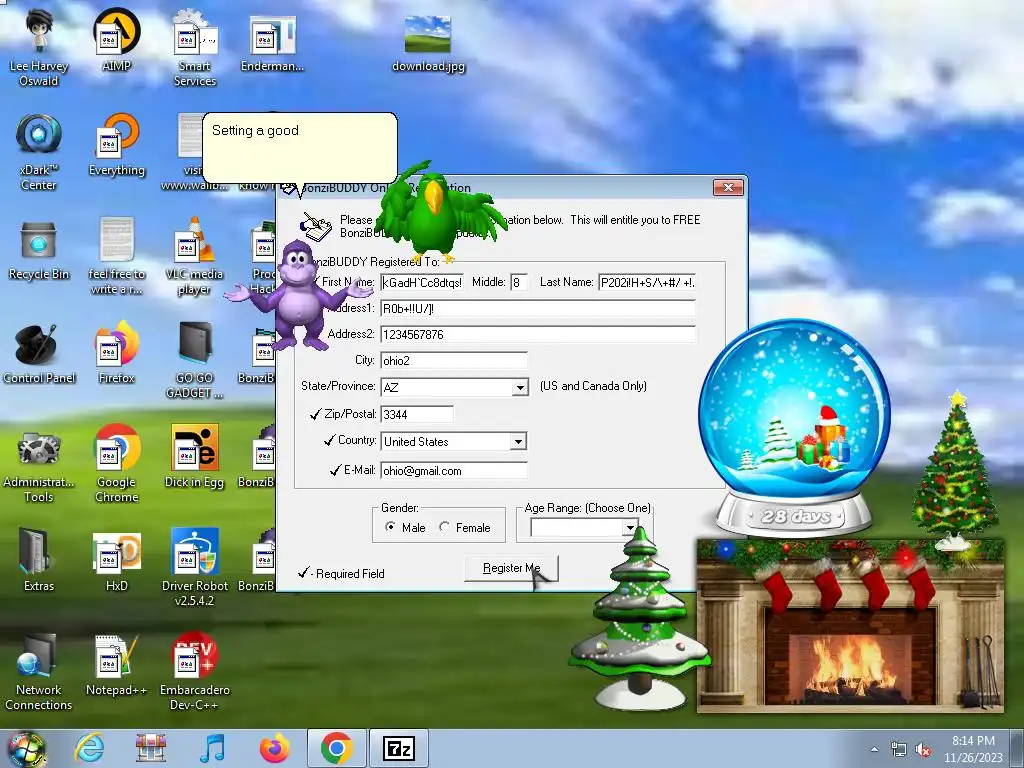Open the 'feel free to write a r...' text file
This screenshot has width=1024, height=768.
116,256
